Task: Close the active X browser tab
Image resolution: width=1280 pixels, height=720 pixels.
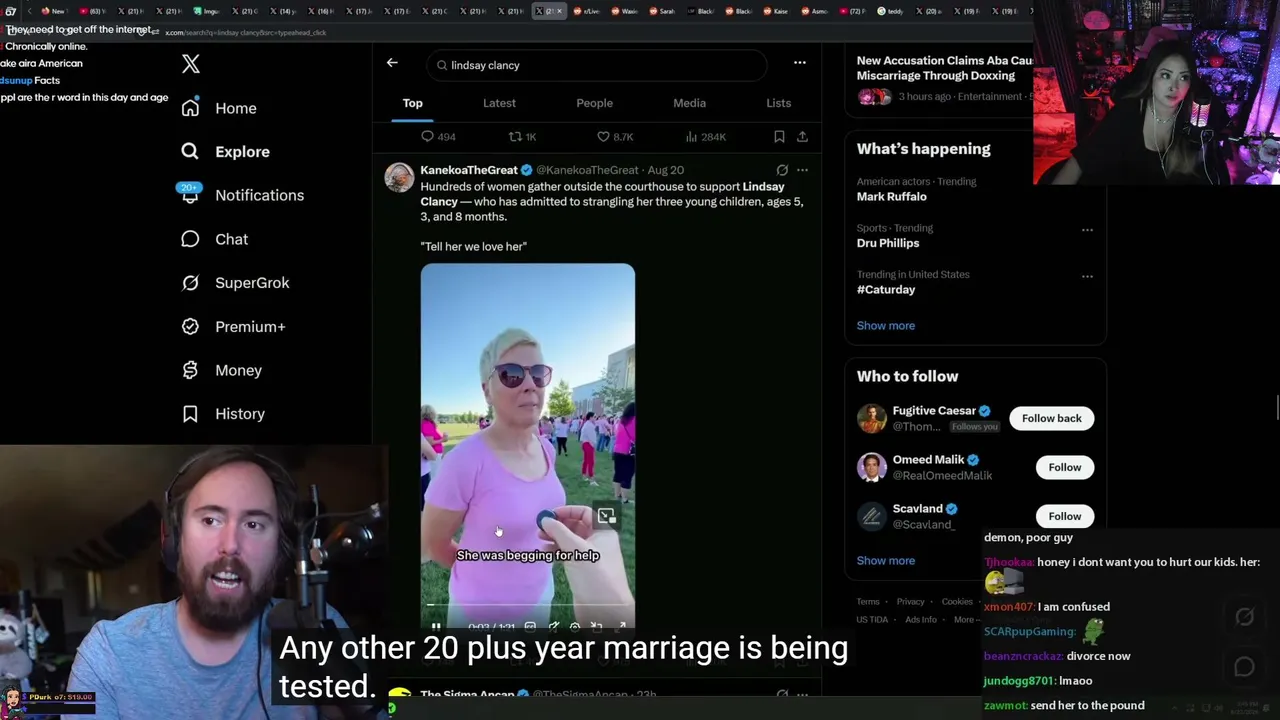Action: (x=559, y=11)
